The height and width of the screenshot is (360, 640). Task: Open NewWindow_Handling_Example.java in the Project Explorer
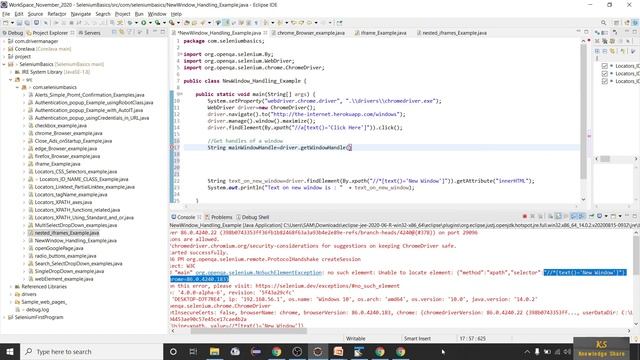point(76,240)
